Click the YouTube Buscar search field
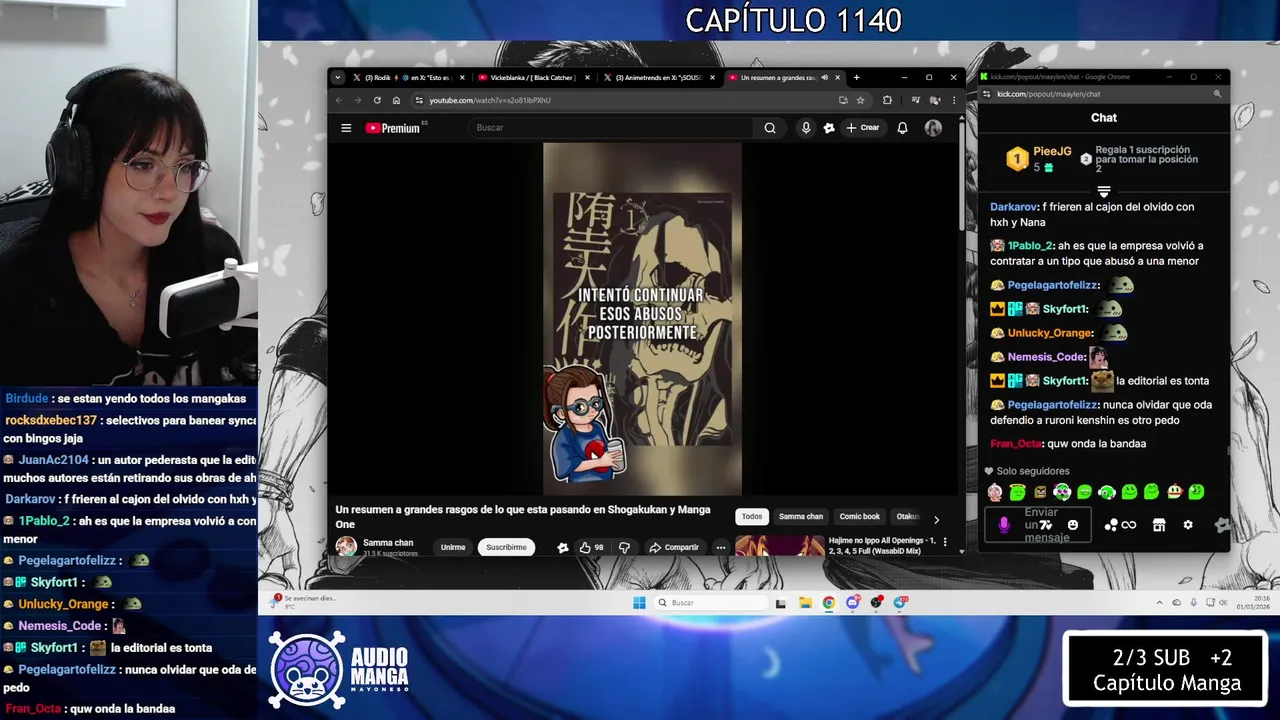This screenshot has width=1280, height=720. [x=610, y=128]
